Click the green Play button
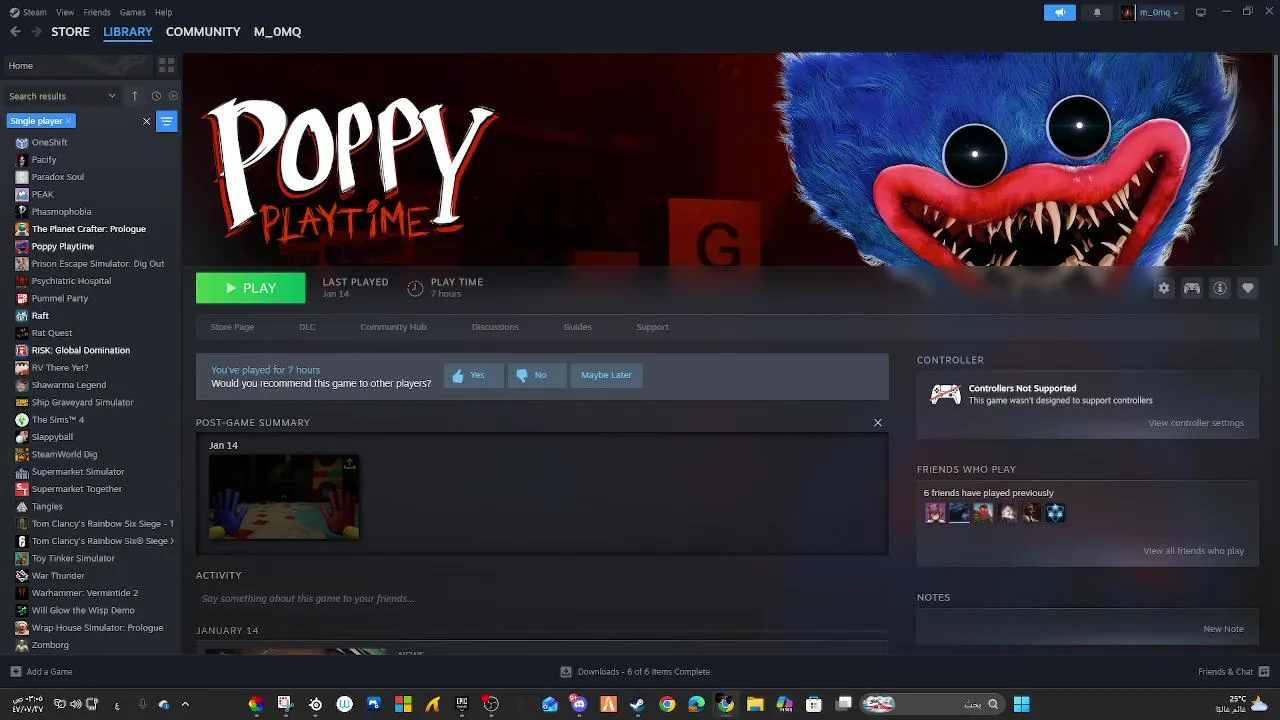The width and height of the screenshot is (1280, 720). (250, 288)
